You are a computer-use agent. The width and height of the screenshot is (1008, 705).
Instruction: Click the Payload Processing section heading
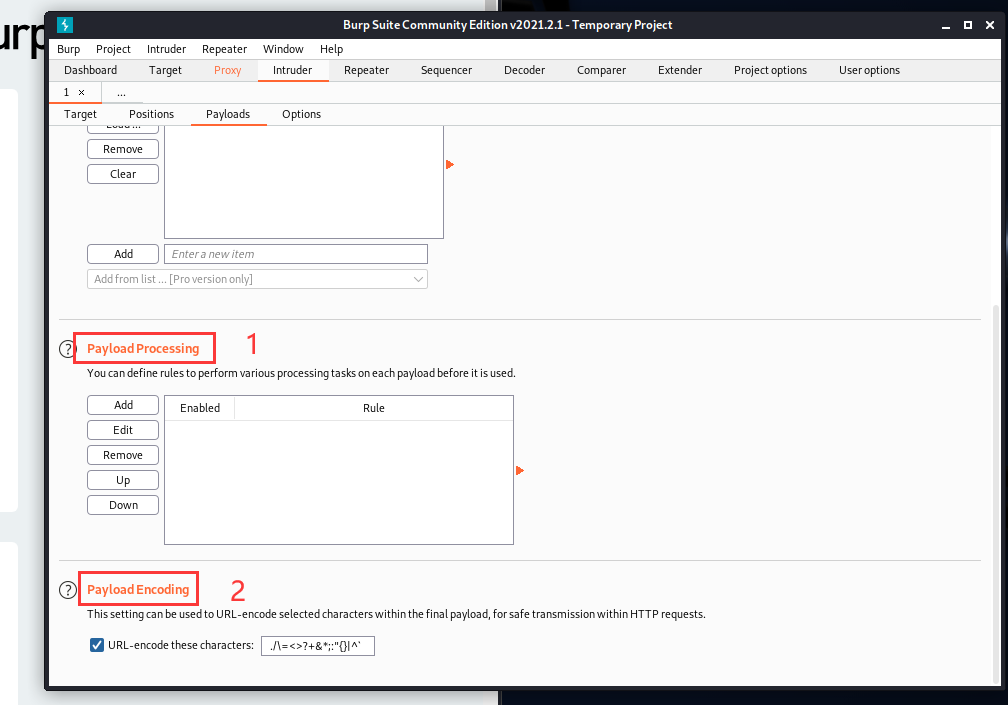click(143, 348)
